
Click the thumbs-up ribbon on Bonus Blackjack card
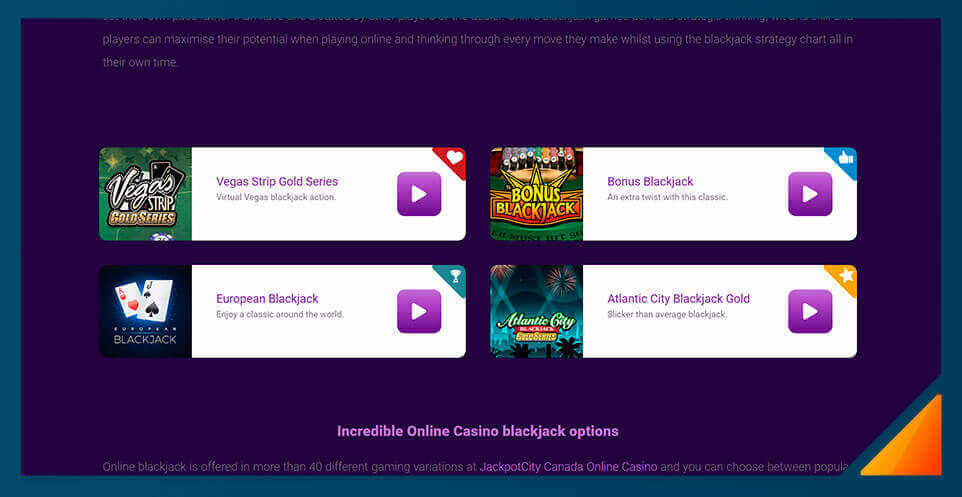coord(844,160)
